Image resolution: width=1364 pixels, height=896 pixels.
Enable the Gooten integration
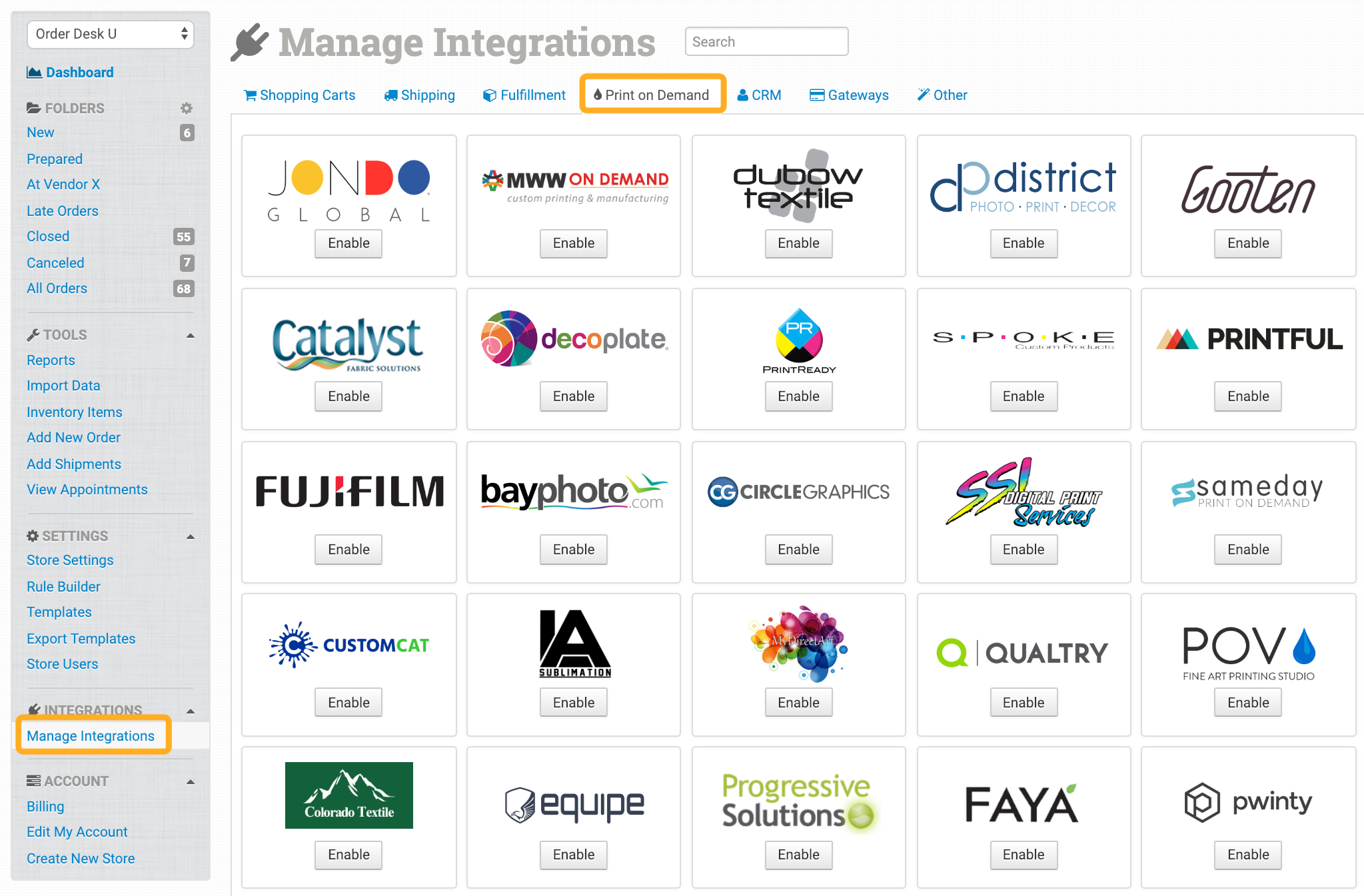tap(1247, 243)
